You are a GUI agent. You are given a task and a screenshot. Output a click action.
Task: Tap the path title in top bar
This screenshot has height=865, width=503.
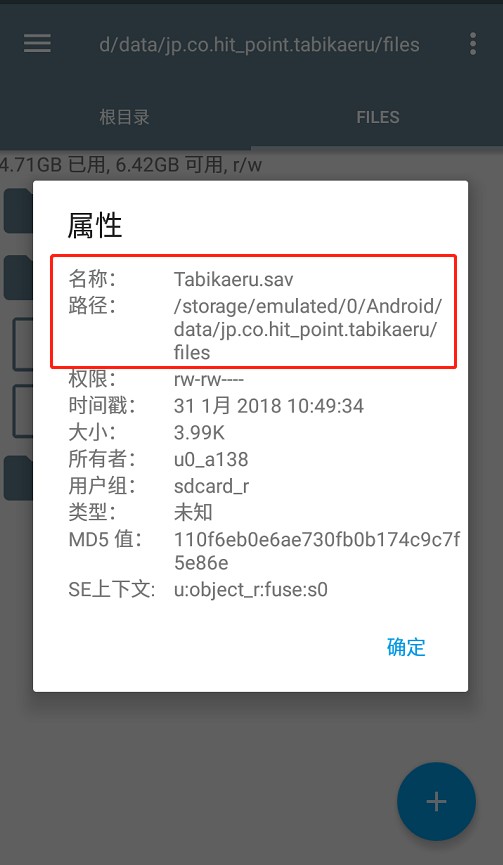pyautogui.click(x=259, y=44)
